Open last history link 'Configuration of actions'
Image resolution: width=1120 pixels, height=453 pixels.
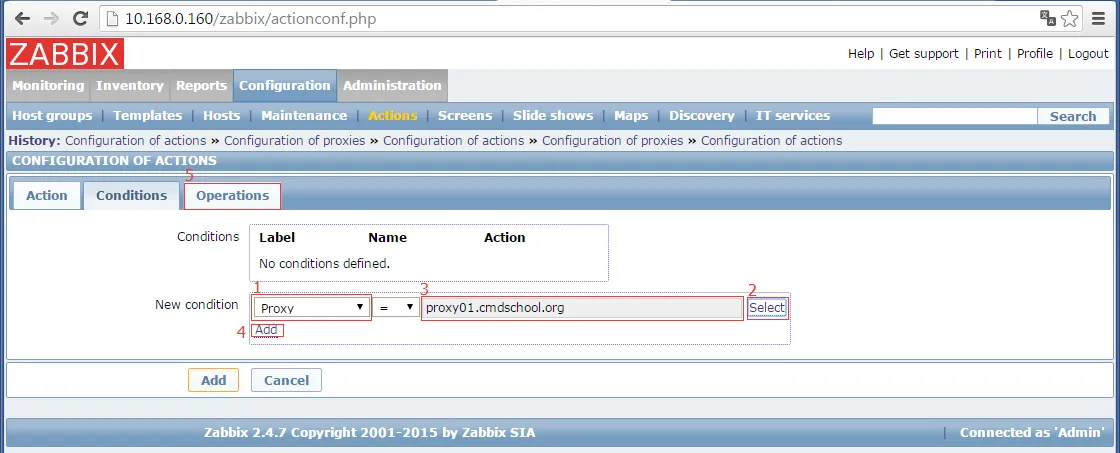[x=771, y=141]
